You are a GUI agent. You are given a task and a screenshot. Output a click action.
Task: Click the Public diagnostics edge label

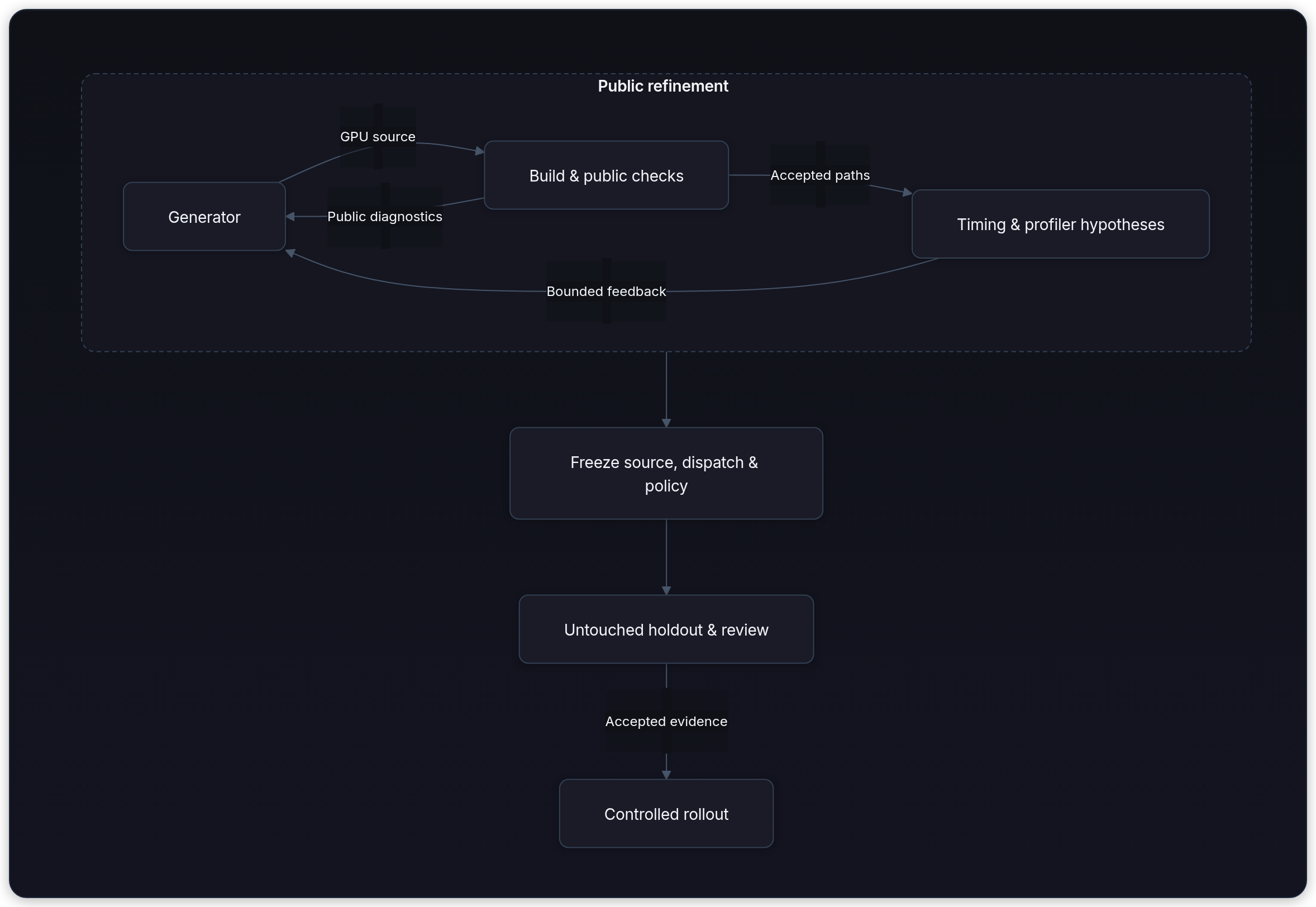point(385,217)
